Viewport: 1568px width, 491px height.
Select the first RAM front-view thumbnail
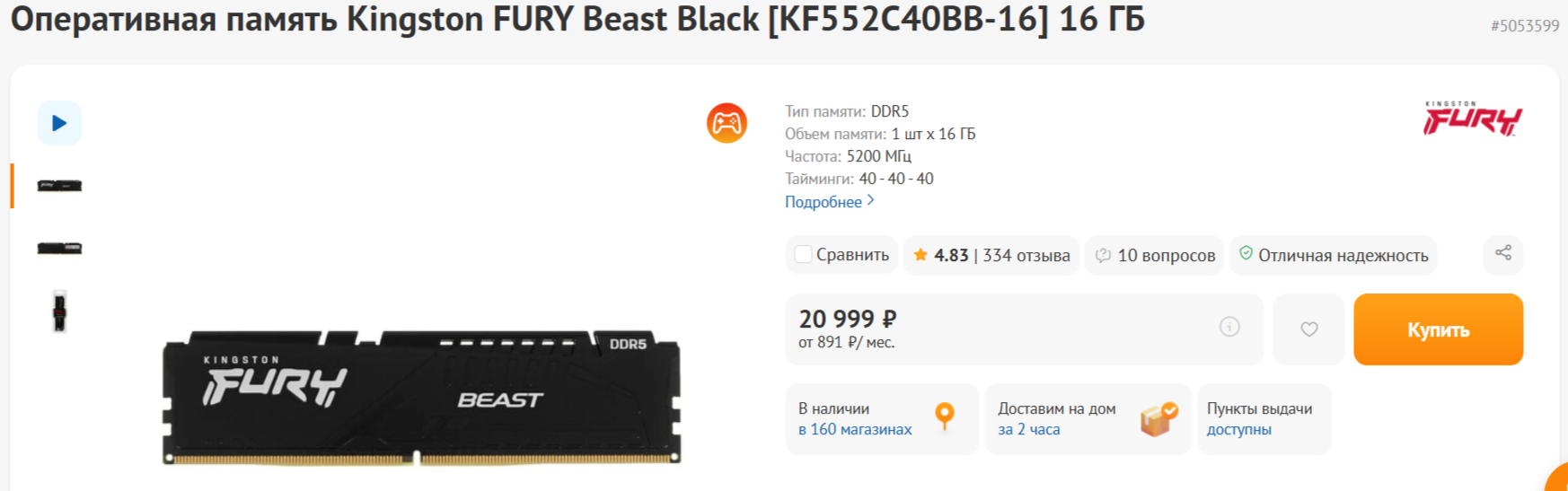point(59,186)
